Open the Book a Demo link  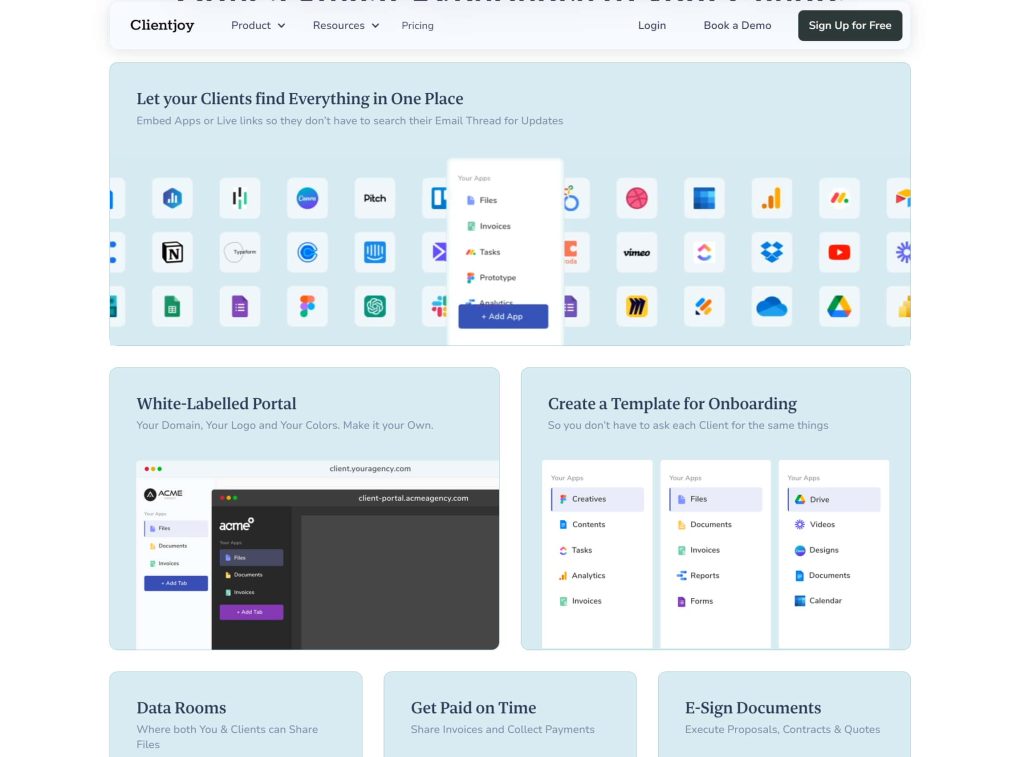(737, 25)
